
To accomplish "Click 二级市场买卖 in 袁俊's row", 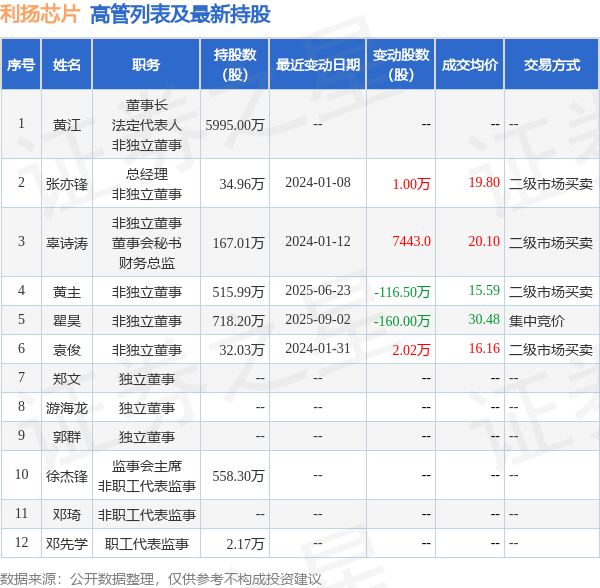I will point(551,350).
